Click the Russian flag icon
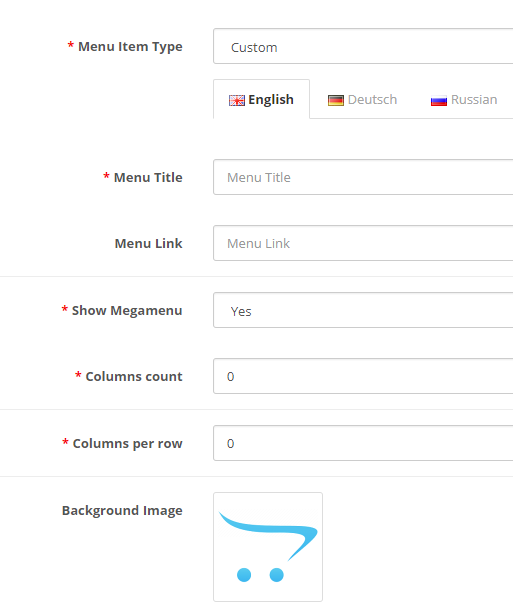Image resolution: width=513 pixels, height=614 pixels. point(439,101)
